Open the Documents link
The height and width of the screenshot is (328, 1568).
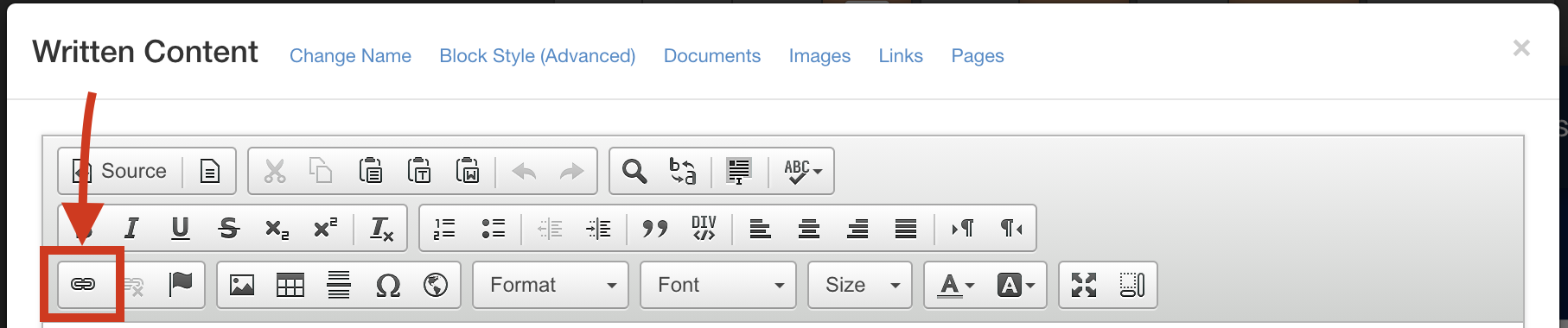click(x=712, y=56)
